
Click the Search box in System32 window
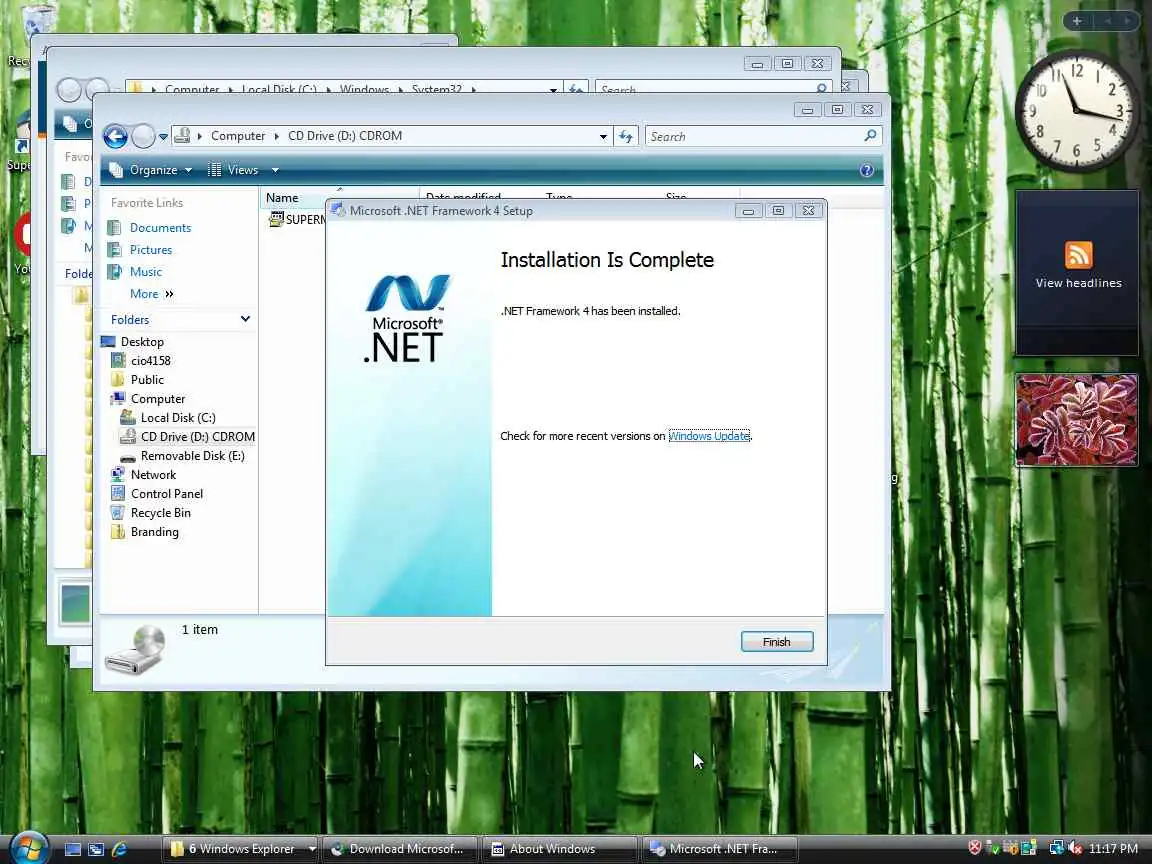pyautogui.click(x=713, y=88)
